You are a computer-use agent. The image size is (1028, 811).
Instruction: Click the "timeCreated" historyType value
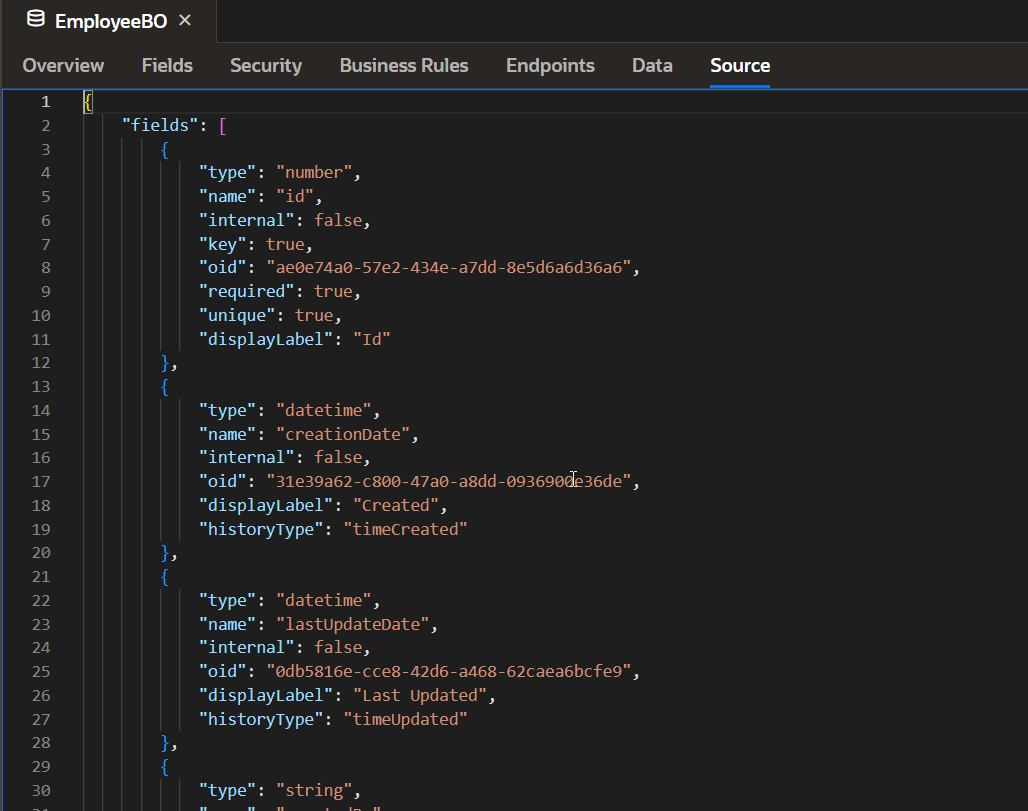[x=405, y=529]
